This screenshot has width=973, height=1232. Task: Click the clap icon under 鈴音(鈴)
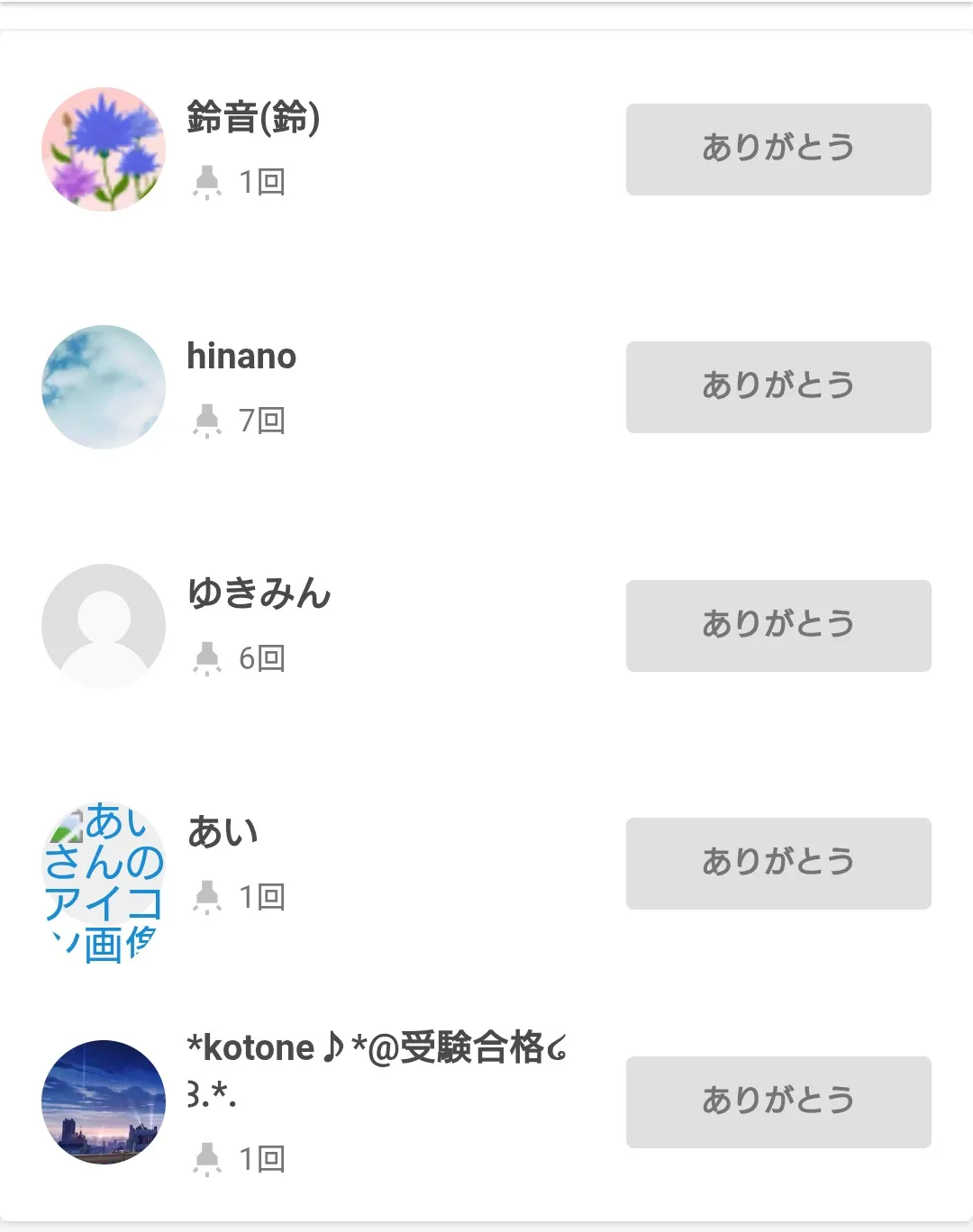pyautogui.click(x=207, y=182)
